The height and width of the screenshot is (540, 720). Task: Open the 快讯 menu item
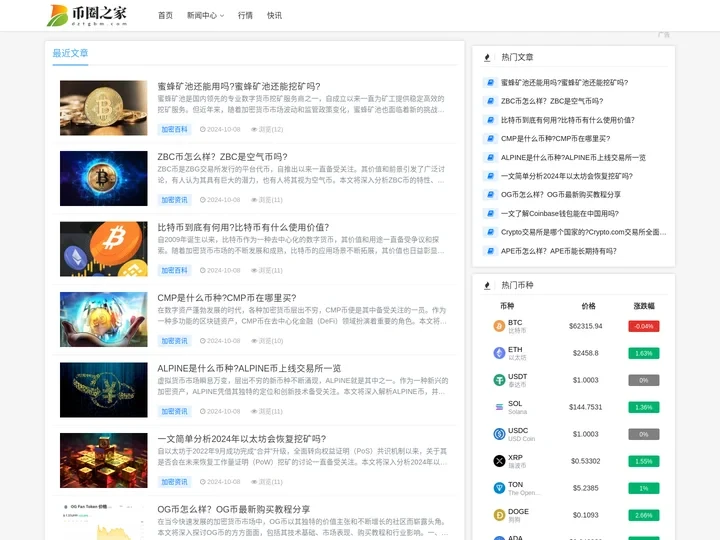click(x=275, y=16)
